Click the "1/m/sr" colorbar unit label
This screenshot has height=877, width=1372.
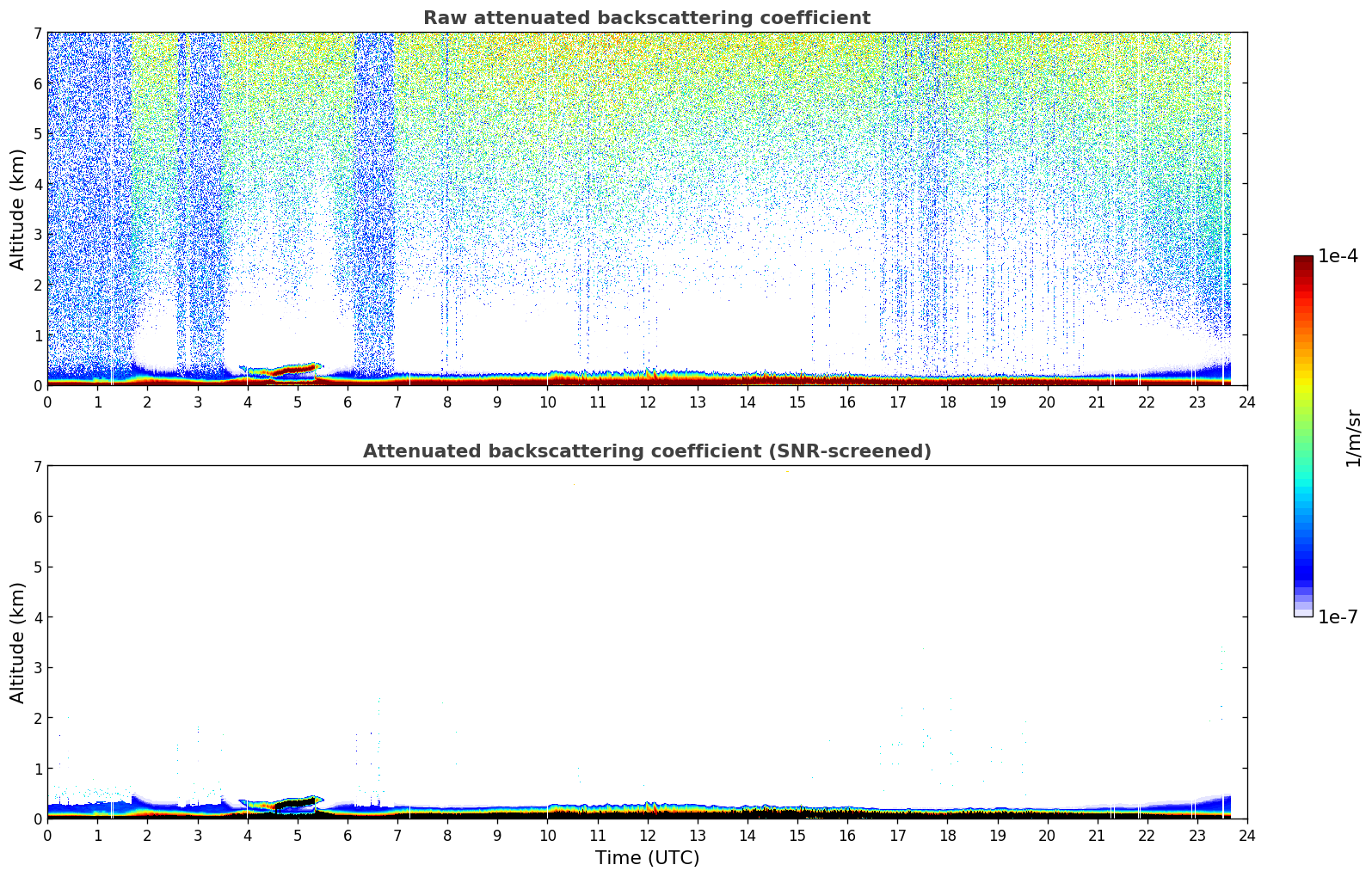pyautogui.click(x=1353, y=437)
